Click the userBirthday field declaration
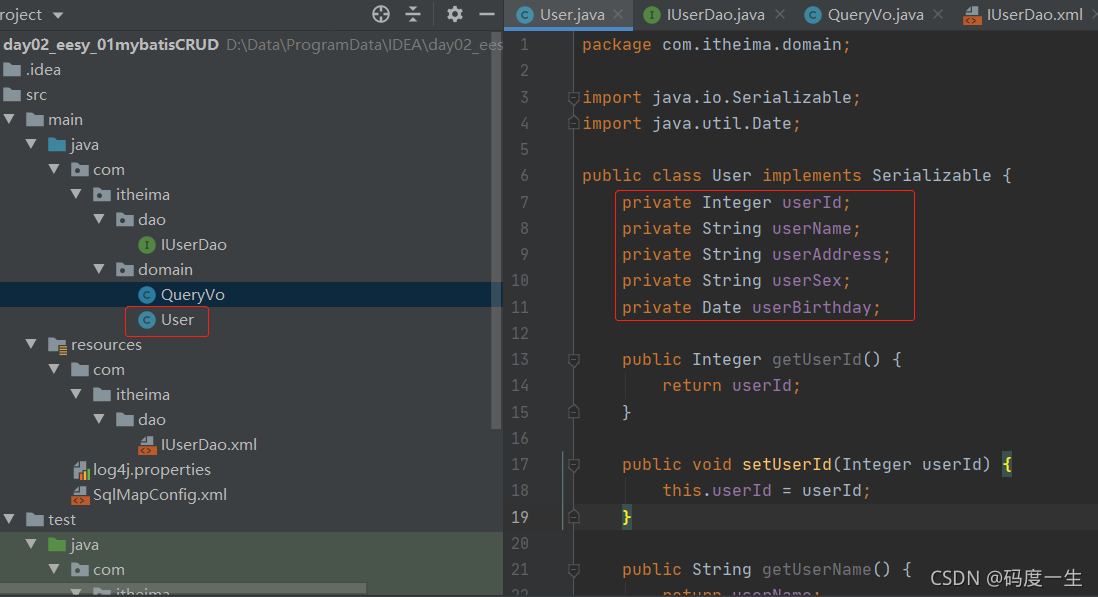 click(751, 307)
